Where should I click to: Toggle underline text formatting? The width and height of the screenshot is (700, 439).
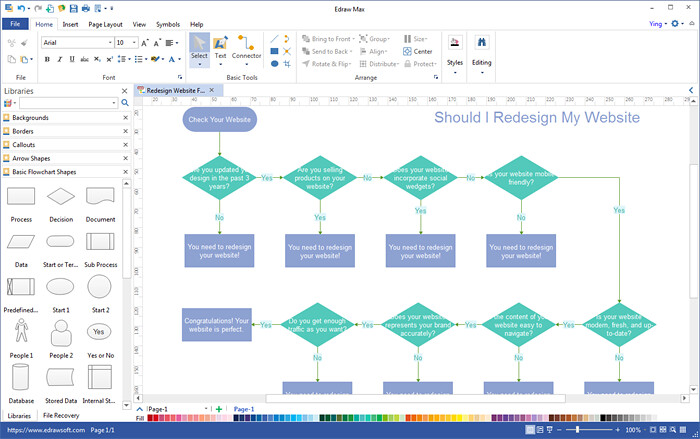click(x=73, y=59)
